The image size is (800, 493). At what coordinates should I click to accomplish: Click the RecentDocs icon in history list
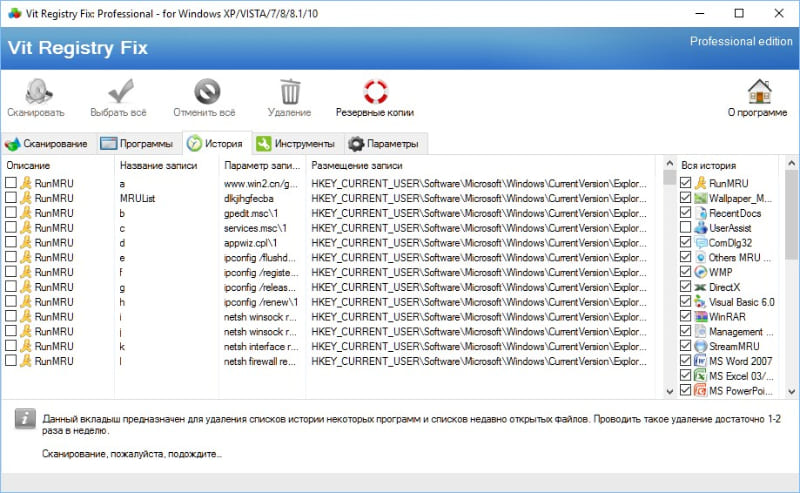[x=701, y=213]
